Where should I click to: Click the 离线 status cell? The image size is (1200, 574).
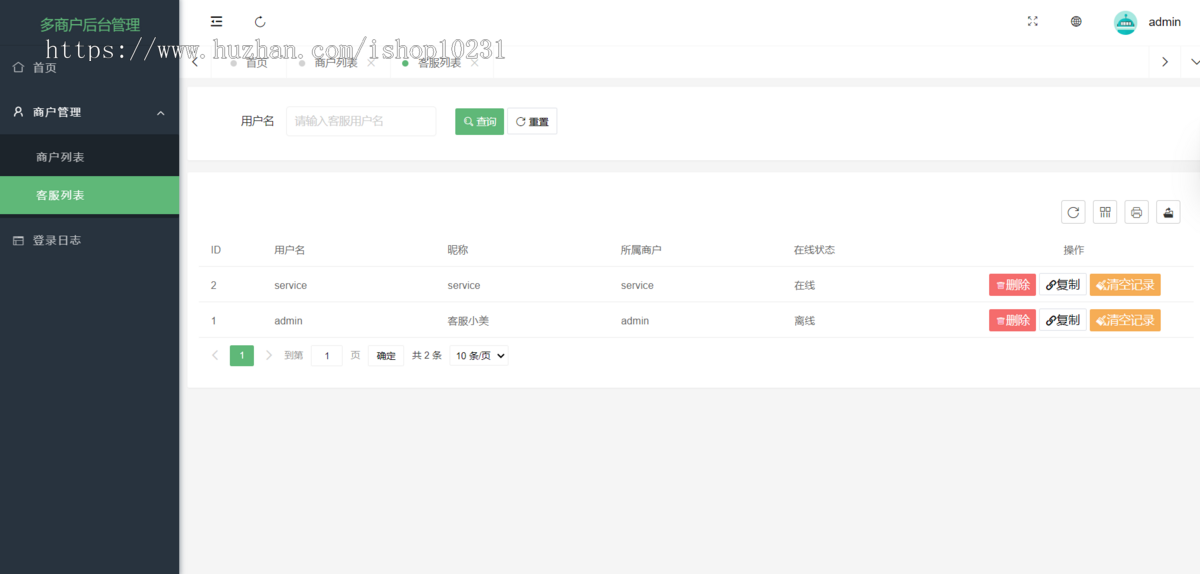click(804, 321)
